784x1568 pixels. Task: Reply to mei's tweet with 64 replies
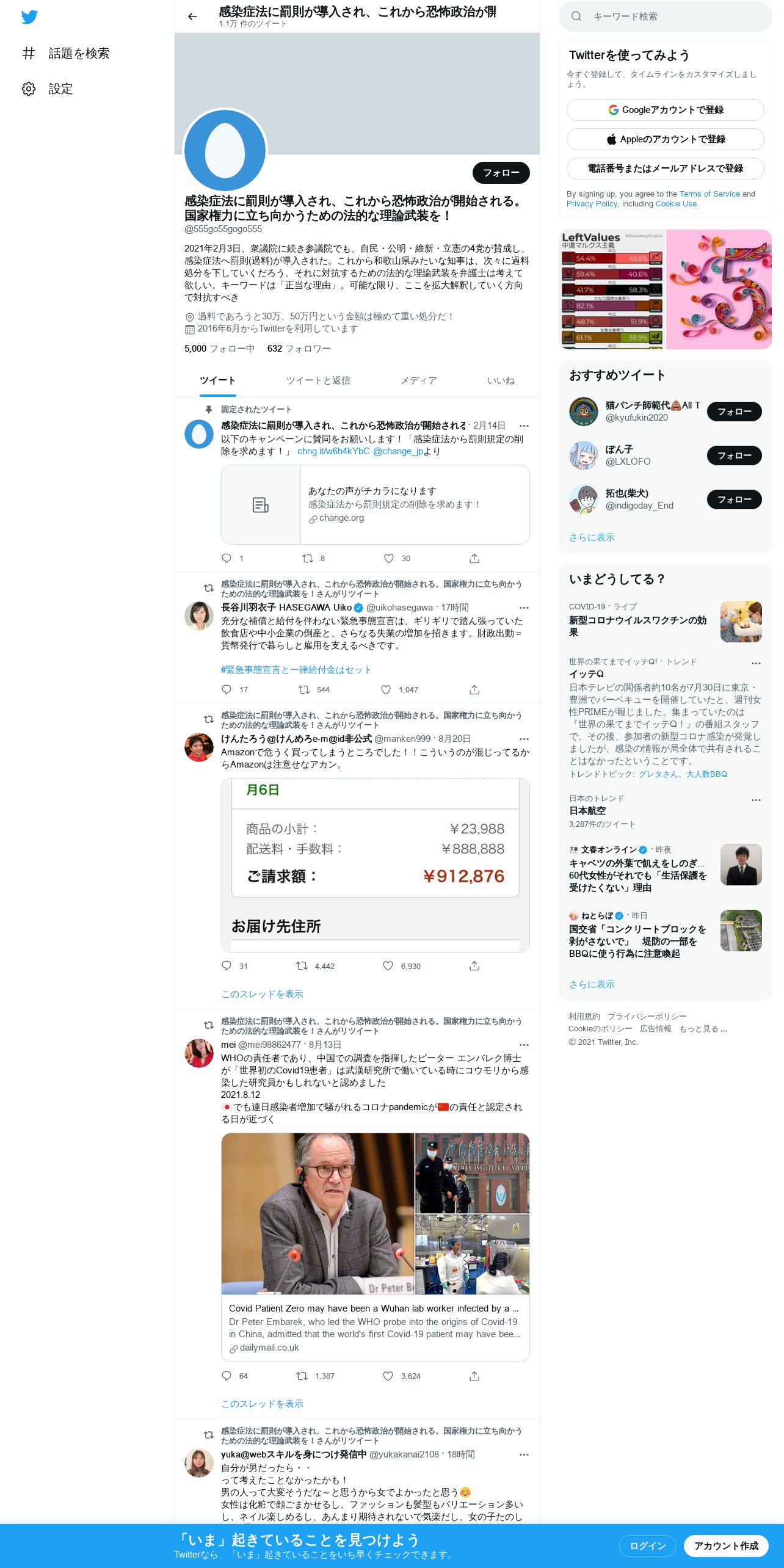[x=227, y=1376]
